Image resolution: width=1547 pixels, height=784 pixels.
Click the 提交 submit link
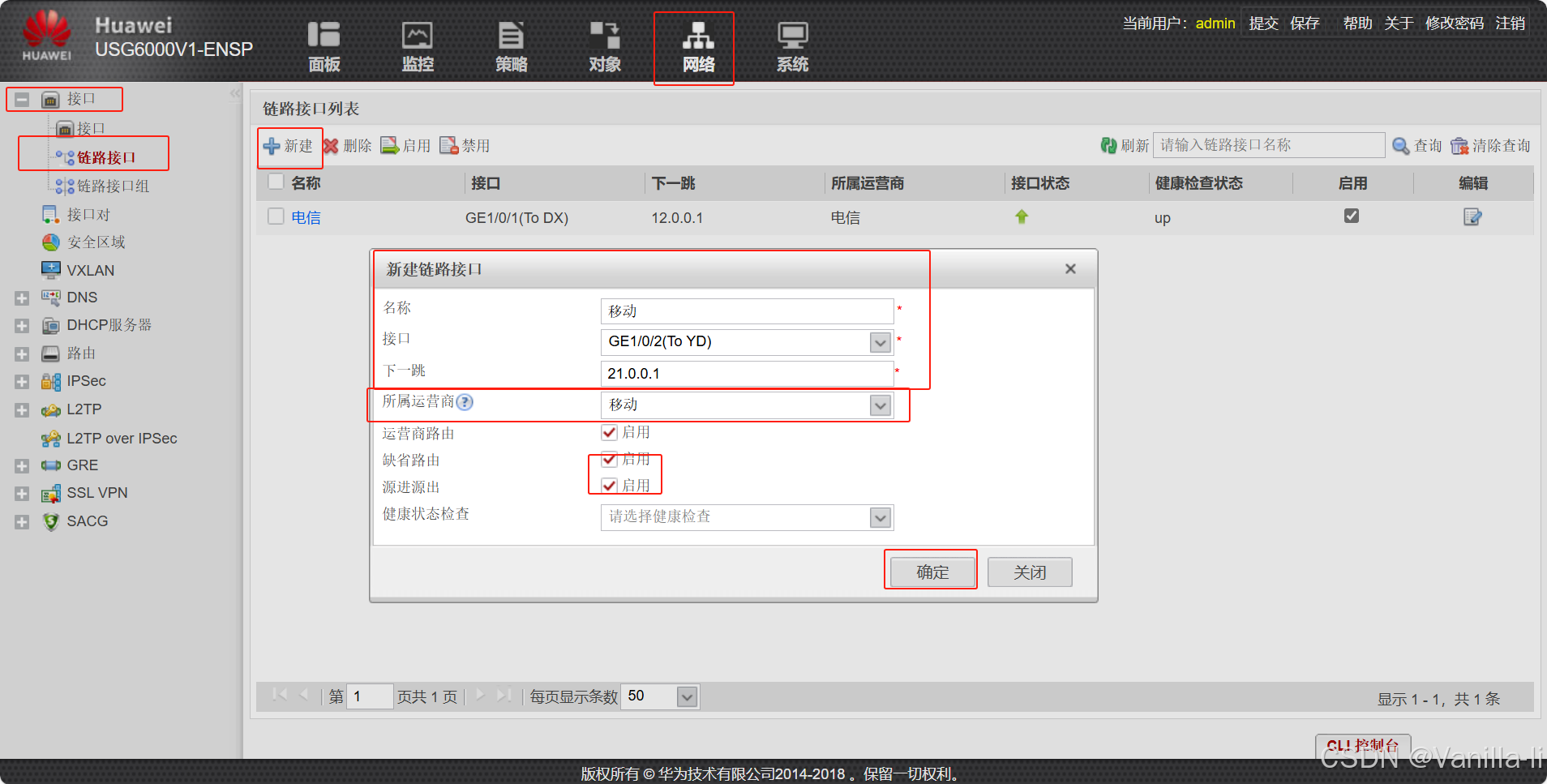[1263, 24]
